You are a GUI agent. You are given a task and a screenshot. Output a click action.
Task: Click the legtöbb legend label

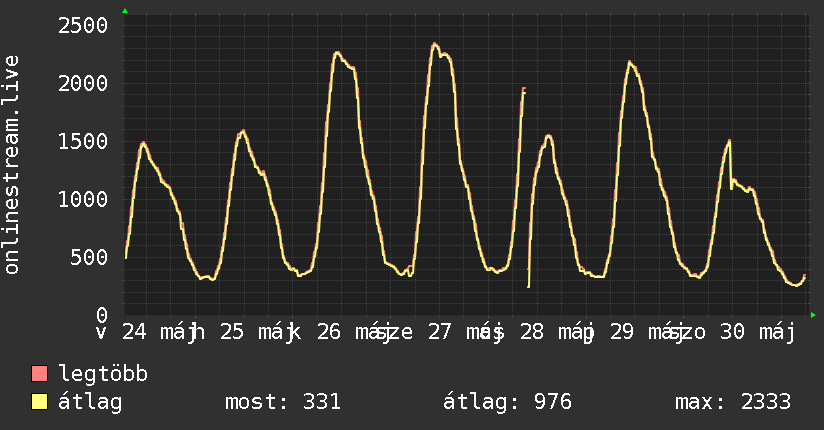click(x=104, y=374)
